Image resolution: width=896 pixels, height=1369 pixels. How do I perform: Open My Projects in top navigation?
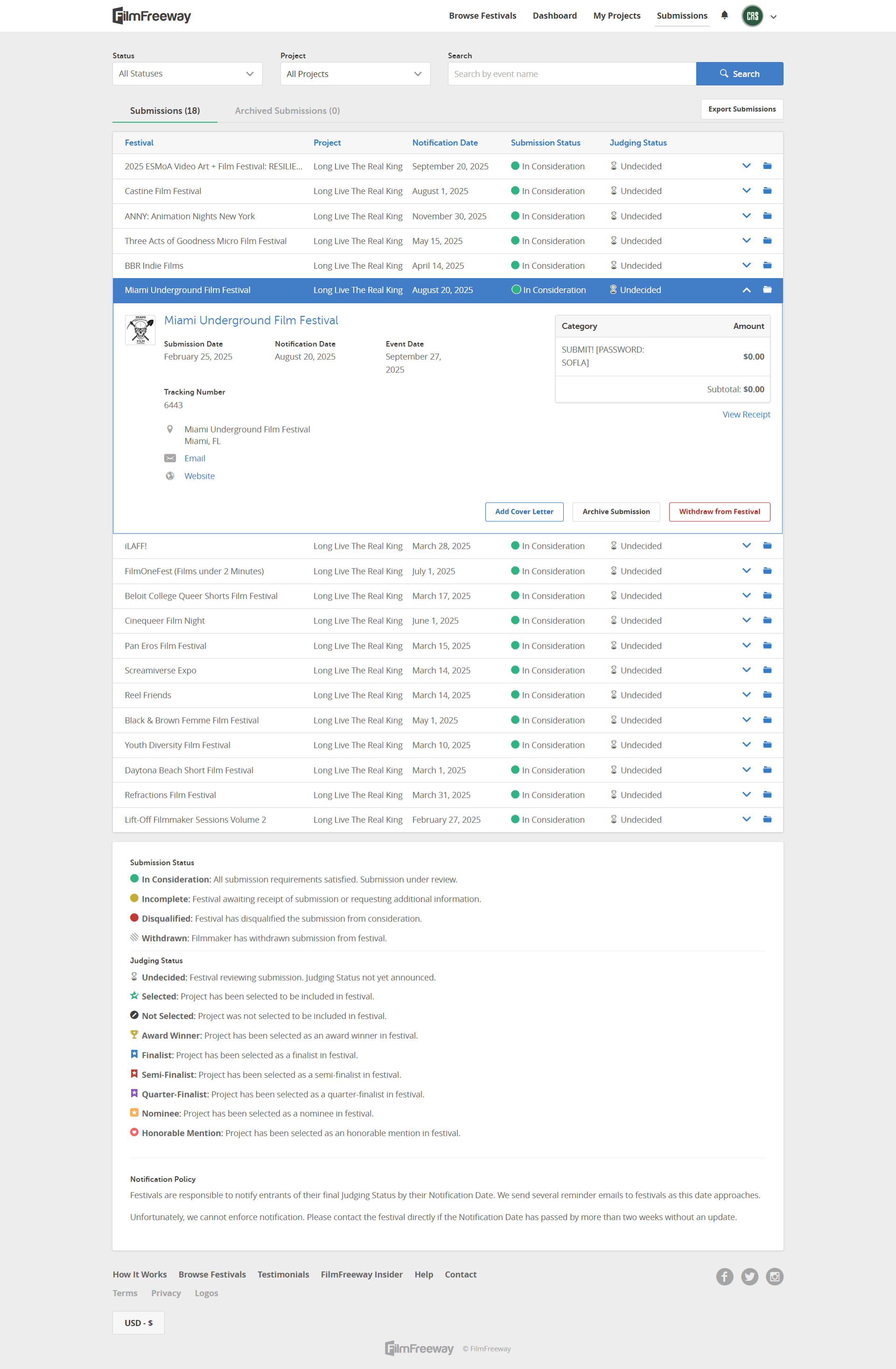[616, 15]
